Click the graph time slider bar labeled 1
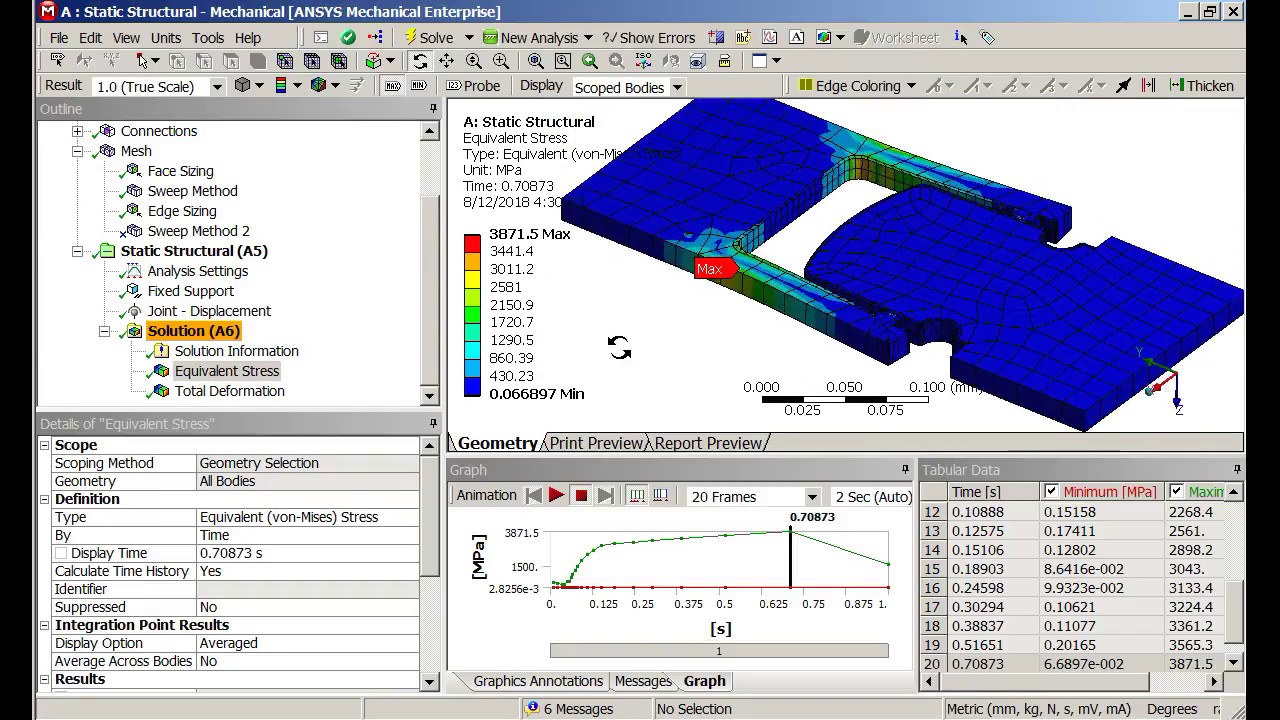The height and width of the screenshot is (720, 1280). (x=719, y=651)
